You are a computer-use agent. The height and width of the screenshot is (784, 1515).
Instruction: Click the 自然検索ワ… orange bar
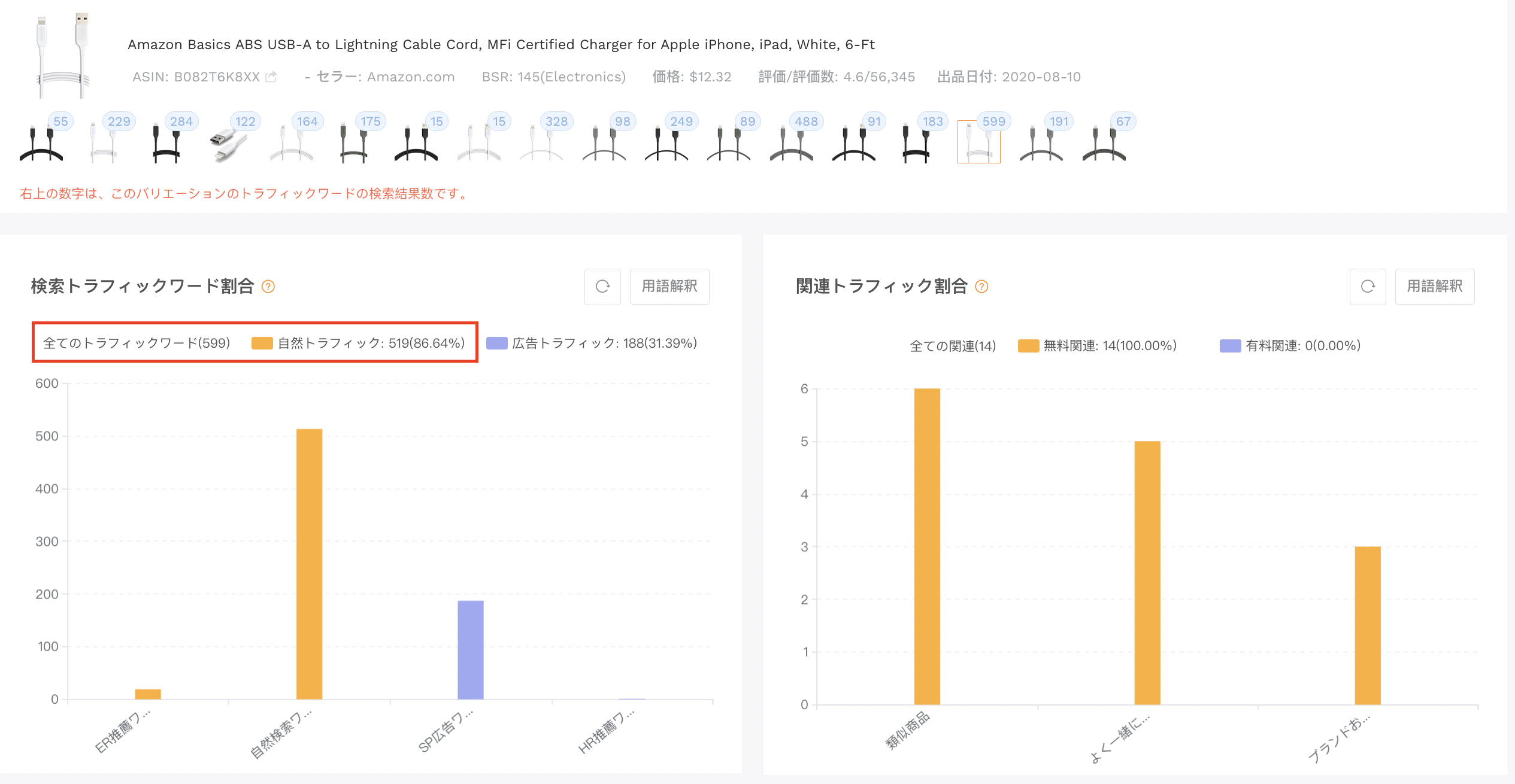[x=309, y=564]
